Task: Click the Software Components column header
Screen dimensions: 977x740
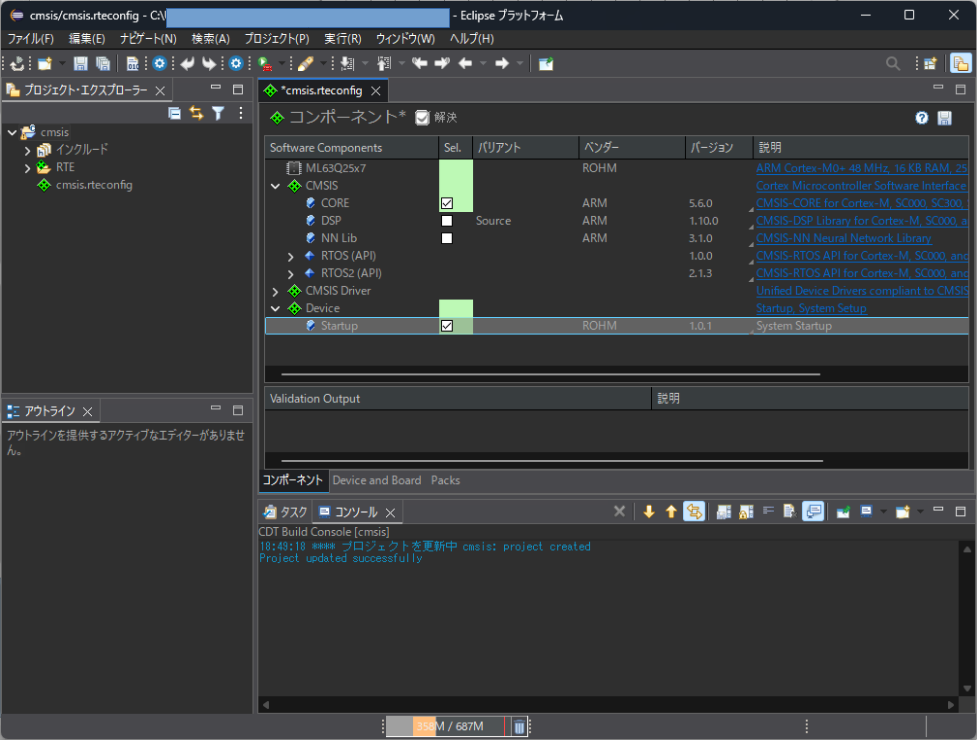Action: click(x=352, y=148)
